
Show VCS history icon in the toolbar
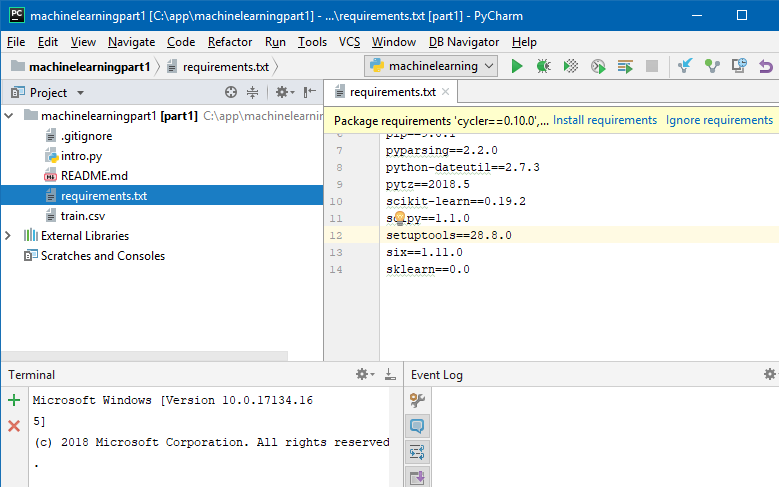coord(739,66)
